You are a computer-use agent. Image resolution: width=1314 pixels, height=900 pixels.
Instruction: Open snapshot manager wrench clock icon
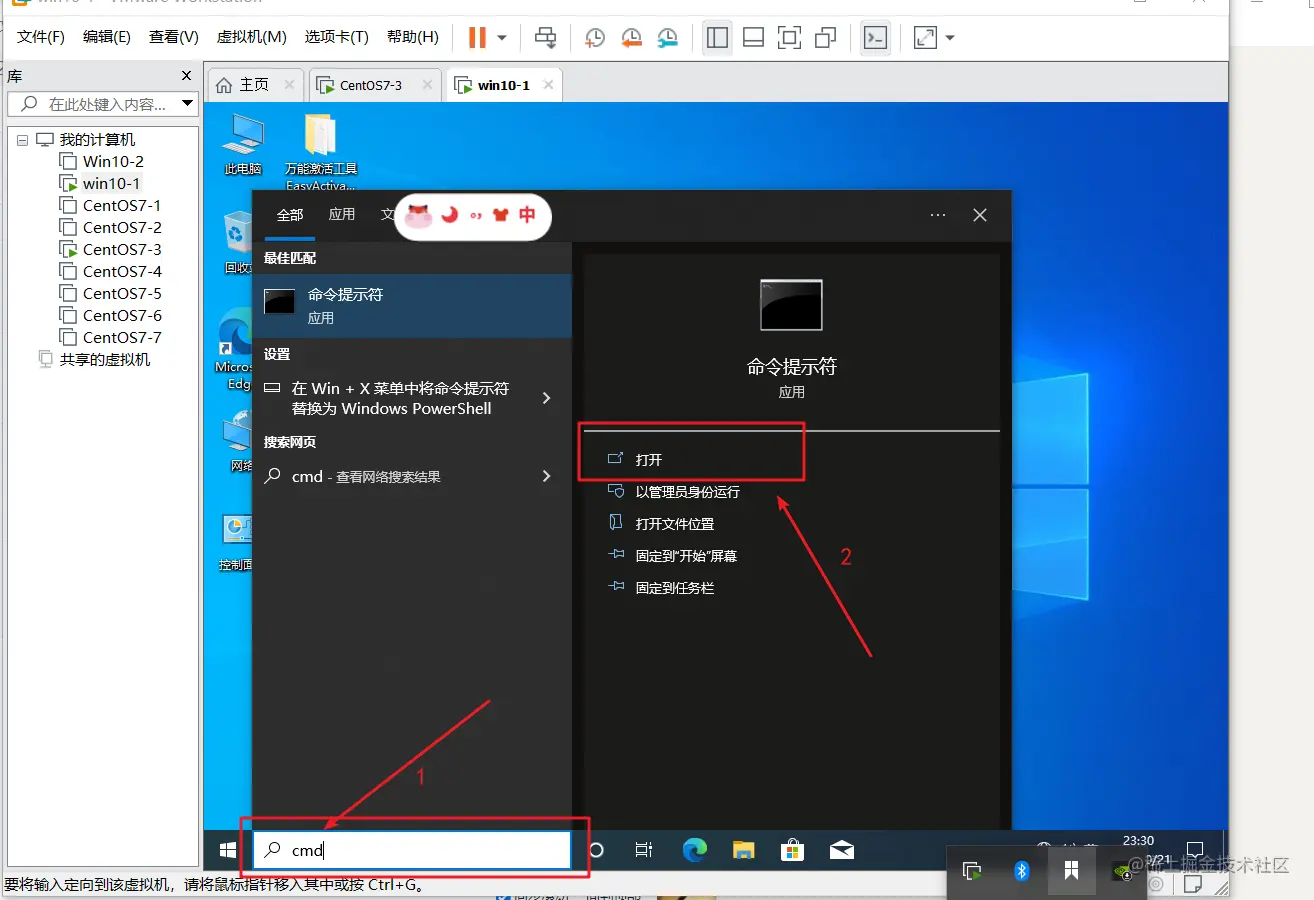pyautogui.click(x=668, y=38)
